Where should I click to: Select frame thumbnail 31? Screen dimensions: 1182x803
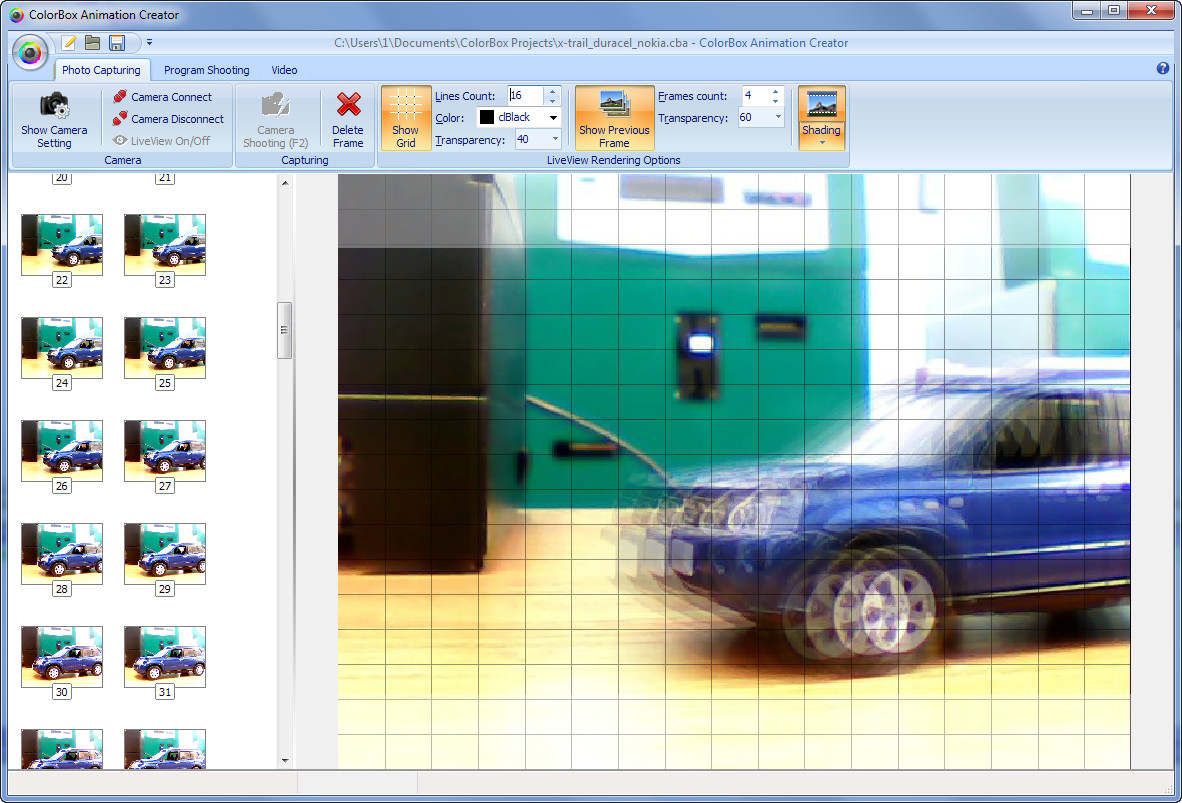pos(164,656)
